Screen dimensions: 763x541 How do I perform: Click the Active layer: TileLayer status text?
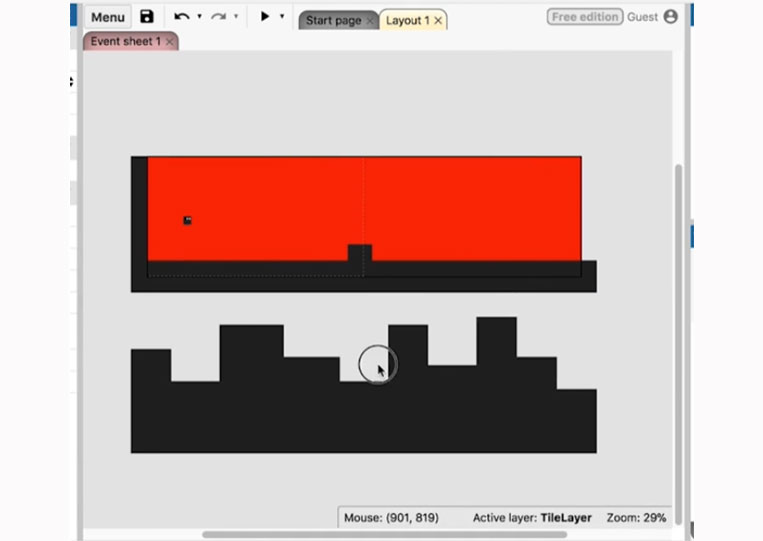532,518
